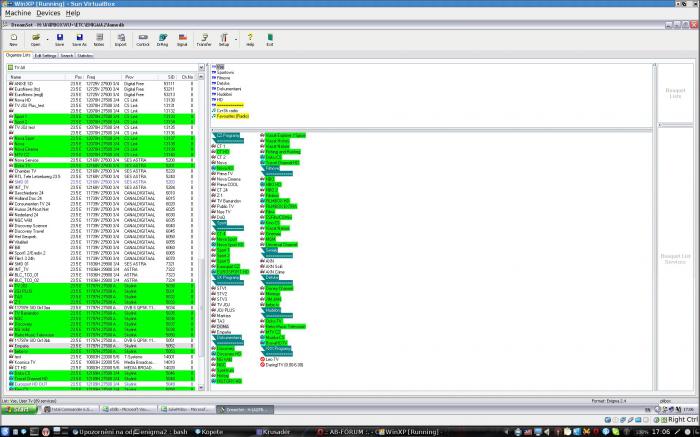Create a new file with New
Image resolution: width=700 pixels, height=437 pixels.
(x=14, y=40)
